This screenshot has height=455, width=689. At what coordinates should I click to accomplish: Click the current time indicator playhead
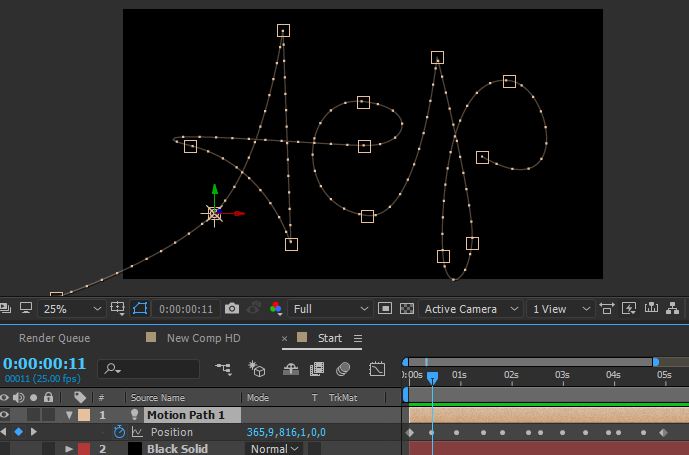pyautogui.click(x=432, y=377)
